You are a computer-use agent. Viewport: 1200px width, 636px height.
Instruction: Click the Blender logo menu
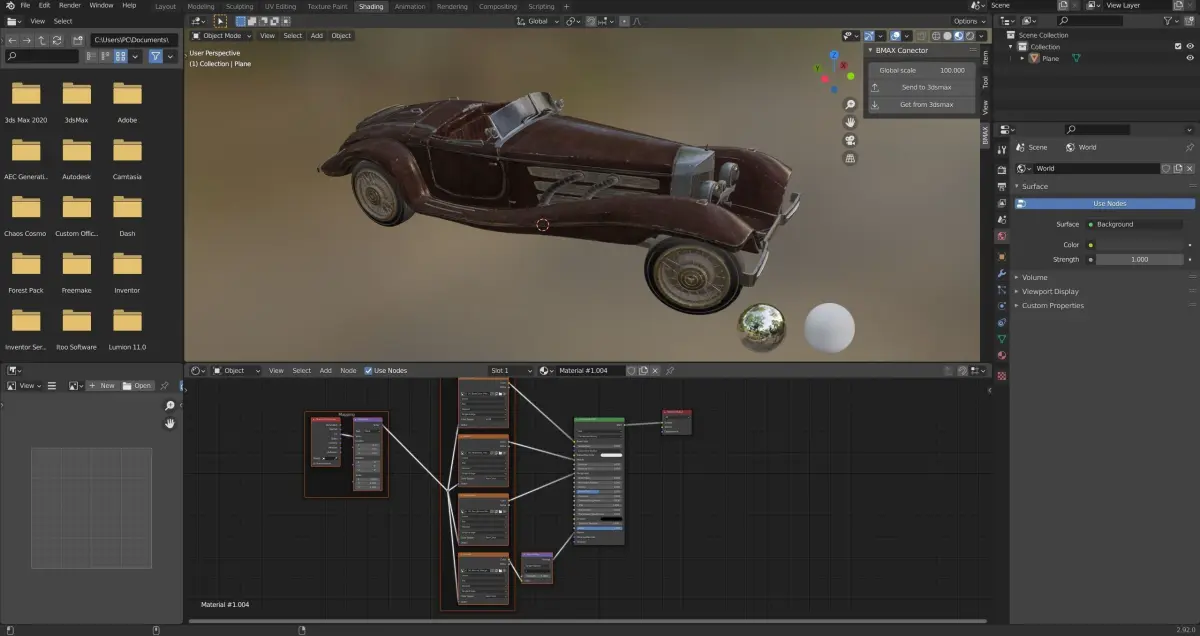tap(9, 6)
